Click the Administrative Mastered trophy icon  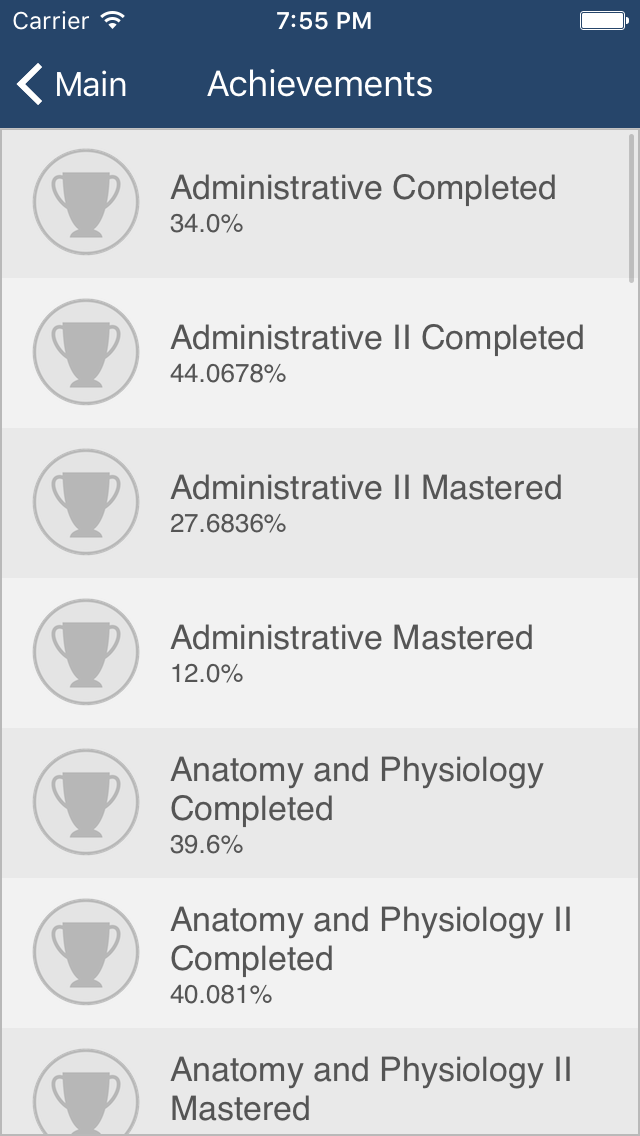click(x=85, y=652)
